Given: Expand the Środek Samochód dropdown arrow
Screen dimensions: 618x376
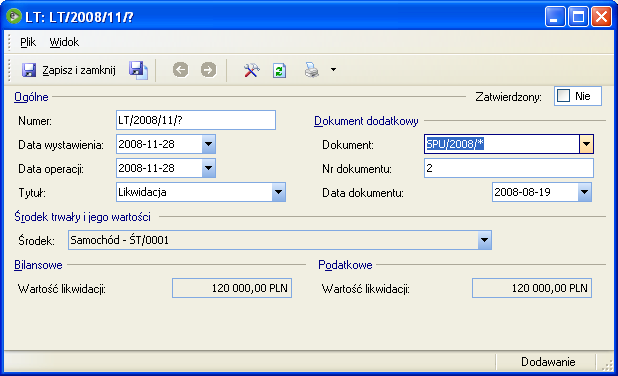Looking at the screenshot, I should click(484, 240).
